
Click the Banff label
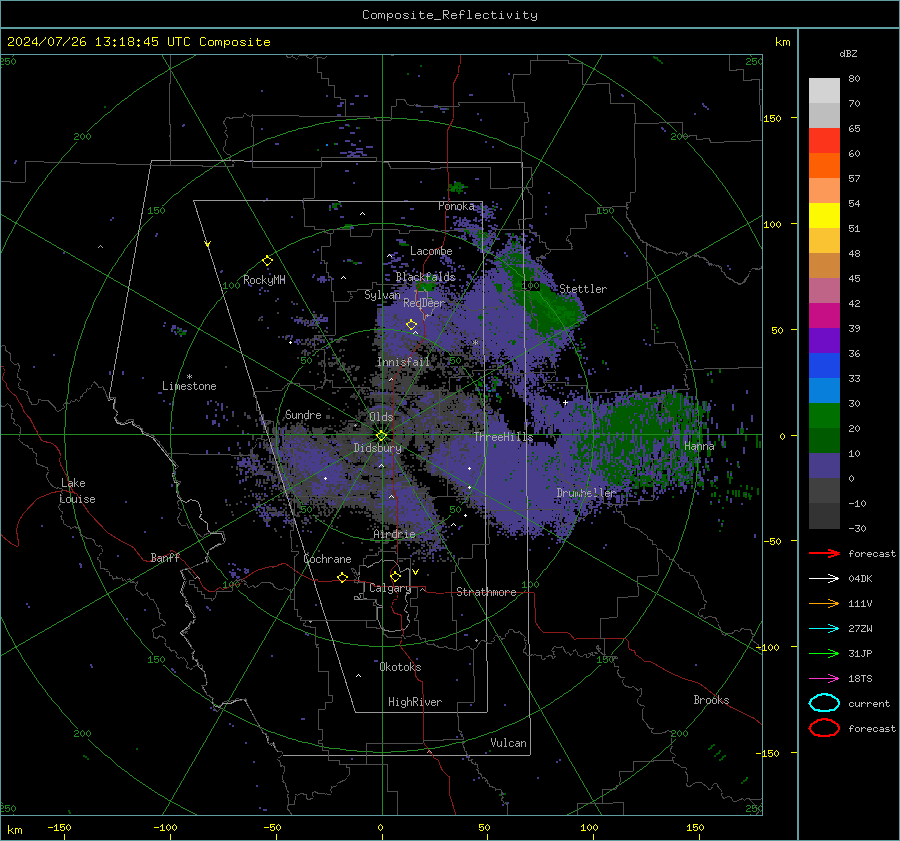coord(165,558)
